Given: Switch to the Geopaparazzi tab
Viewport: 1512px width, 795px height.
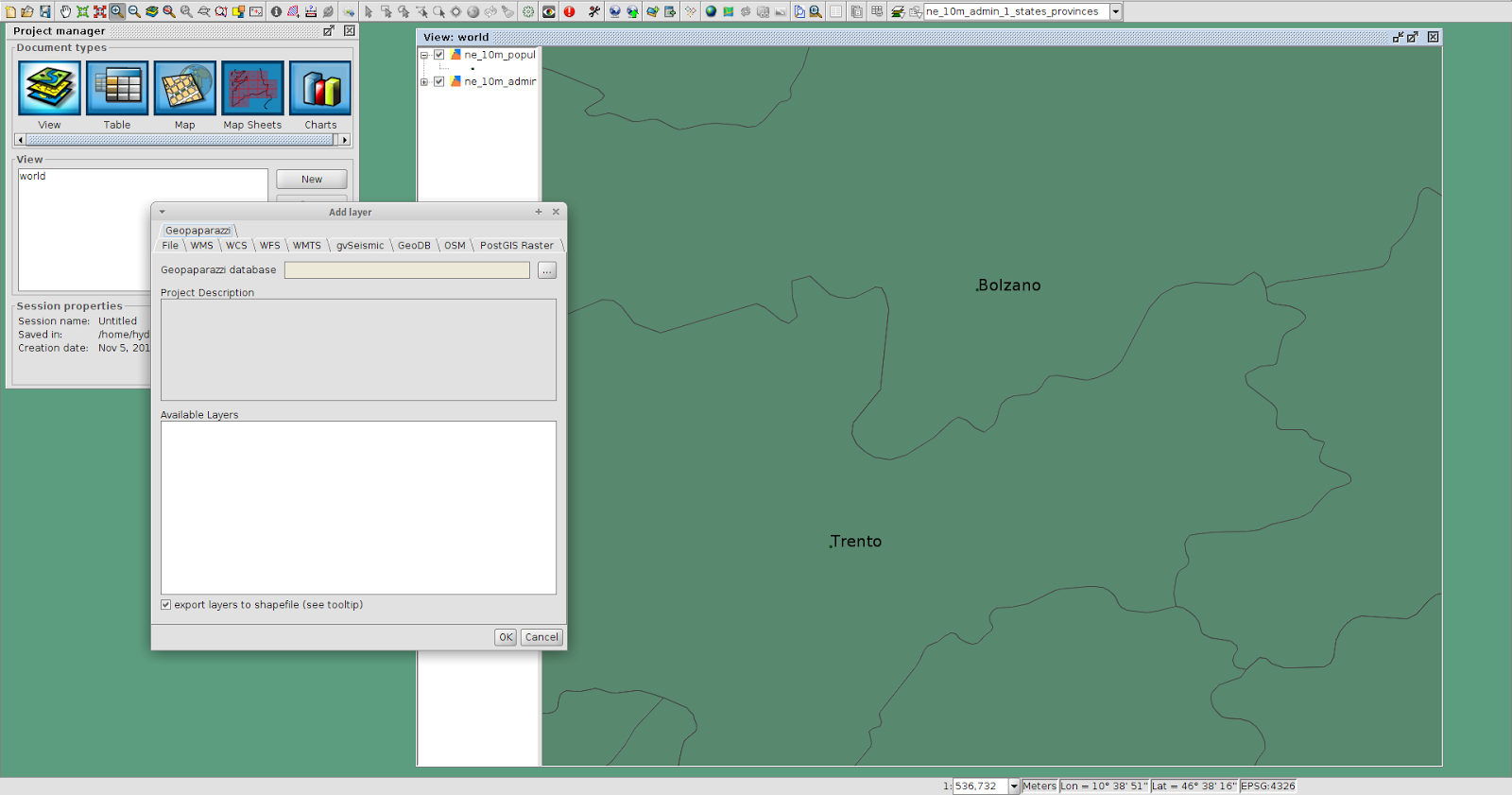Looking at the screenshot, I should (198, 231).
